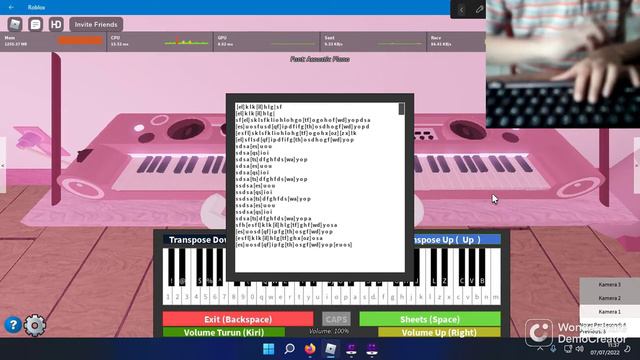Play black piano key labeled B
640x360 pixels.
tap(482, 267)
